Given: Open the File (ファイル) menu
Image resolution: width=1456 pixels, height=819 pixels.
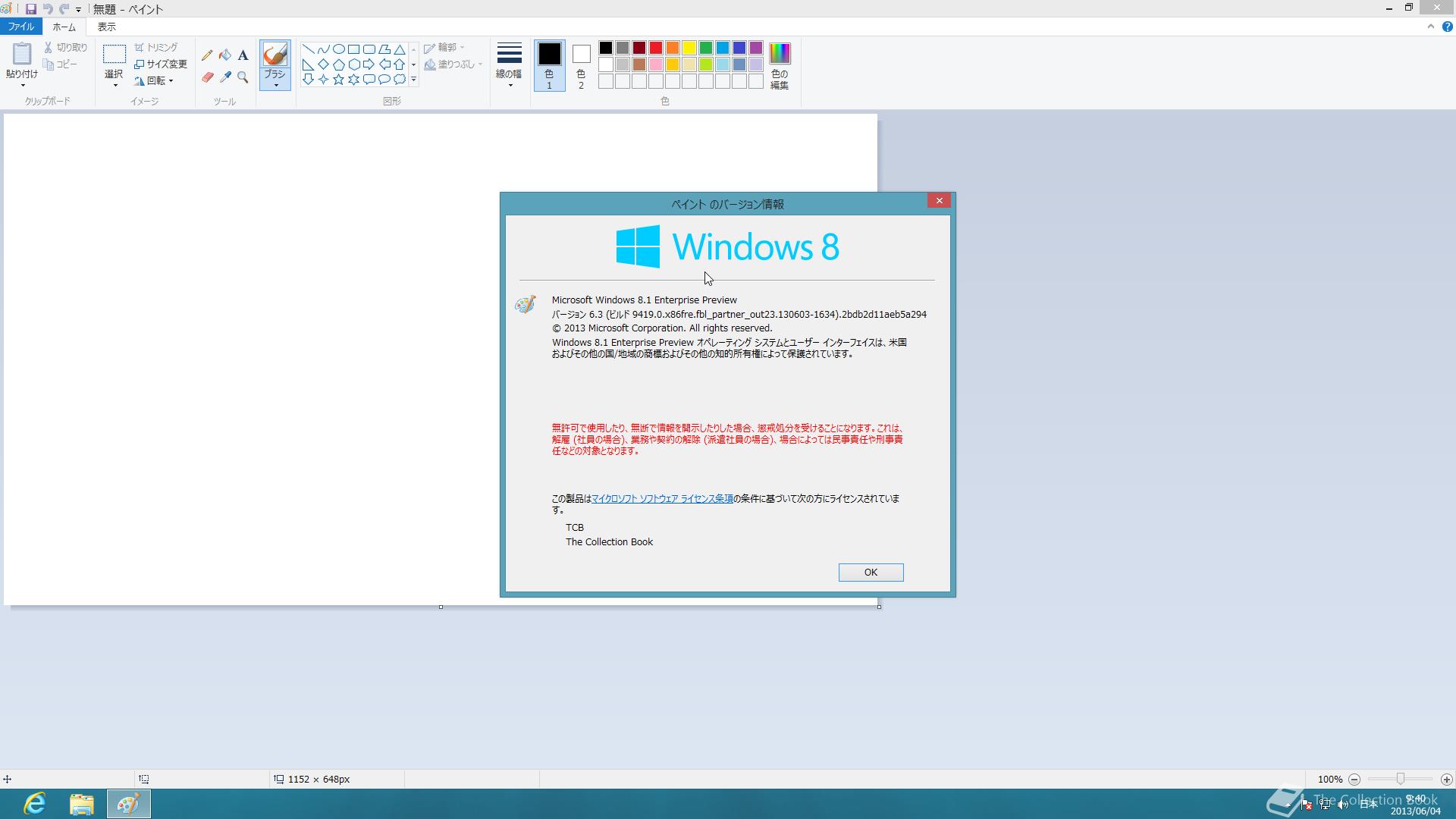Looking at the screenshot, I should coord(21,27).
